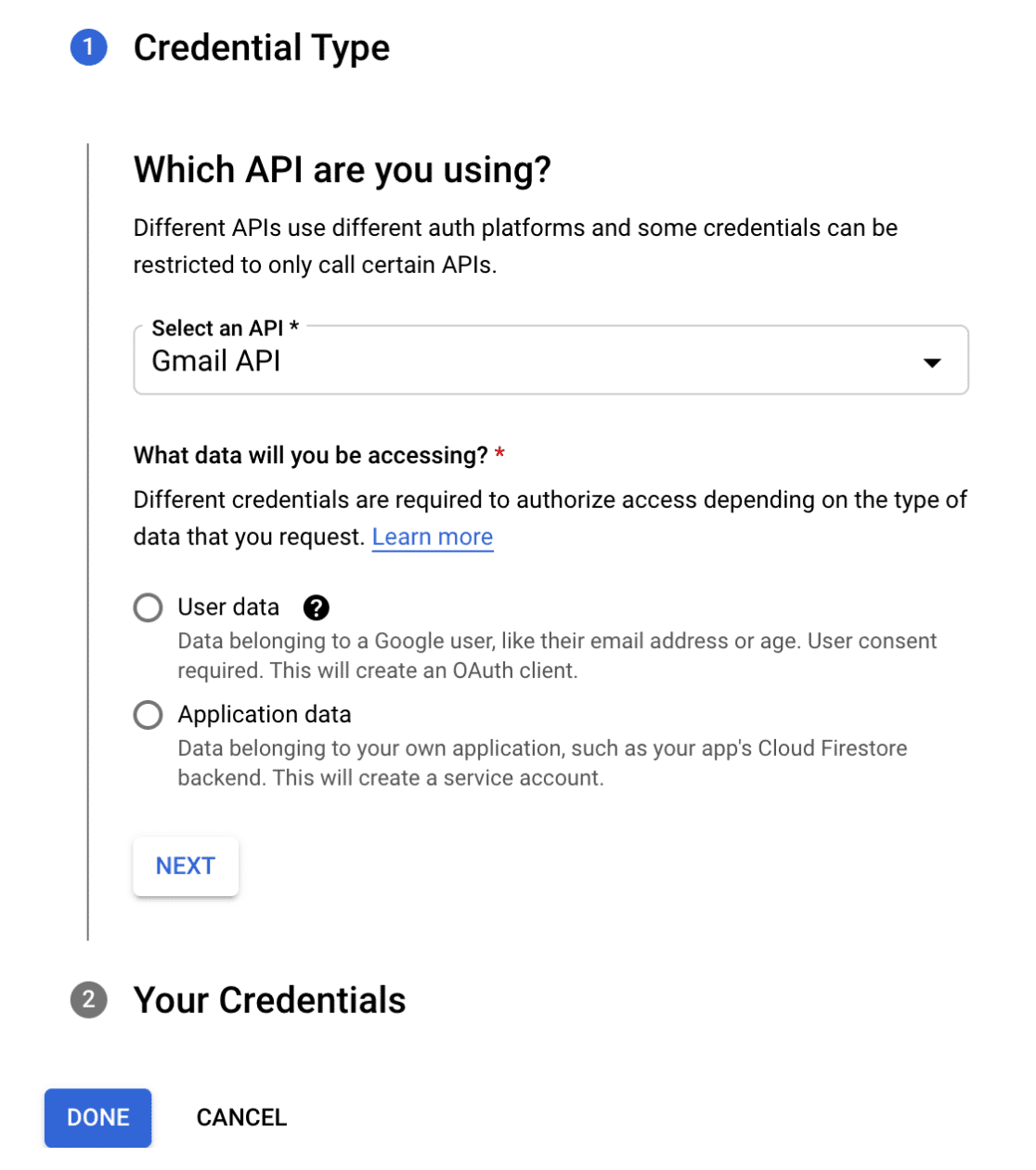This screenshot has width=1036, height=1170.
Task: Click the step 1 blue circle icon
Action: (88, 47)
